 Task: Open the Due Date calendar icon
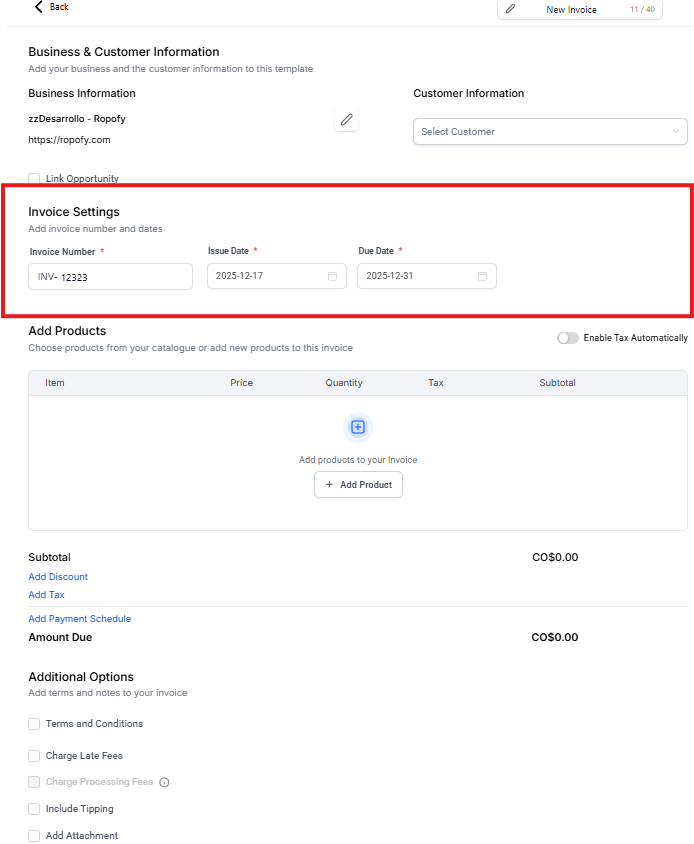pos(482,276)
